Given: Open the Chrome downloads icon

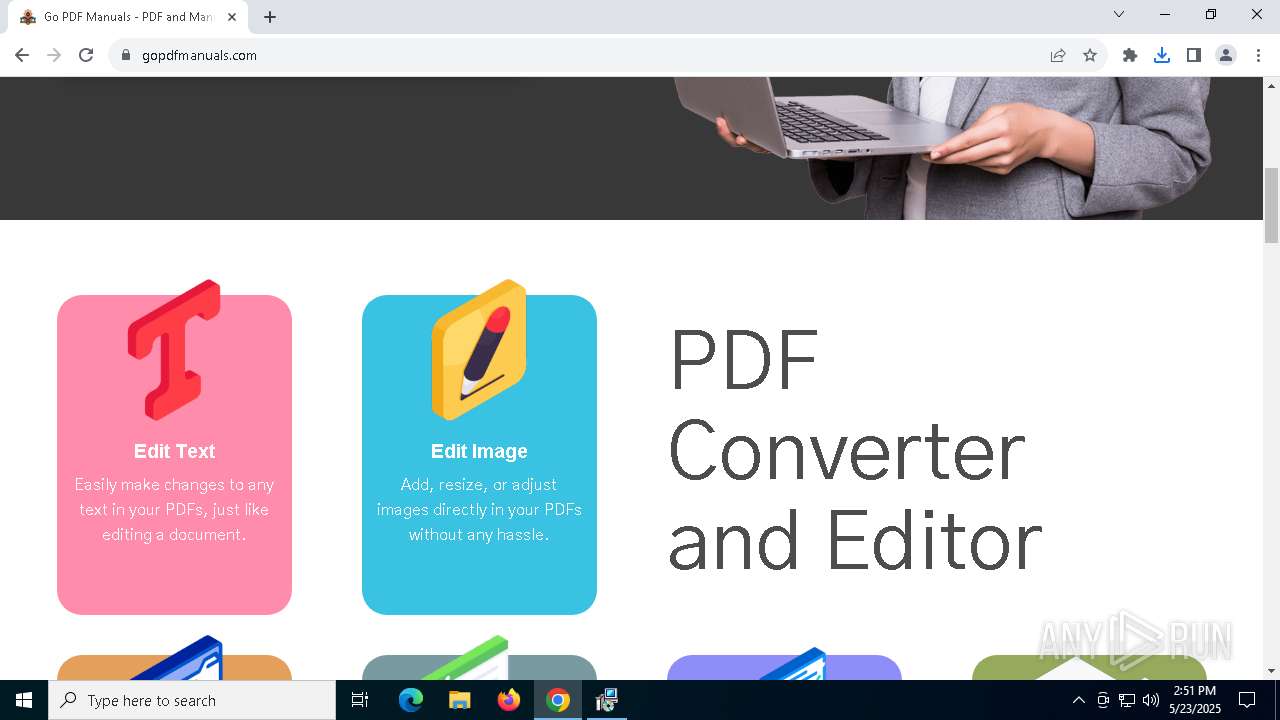Looking at the screenshot, I should 1162,55.
